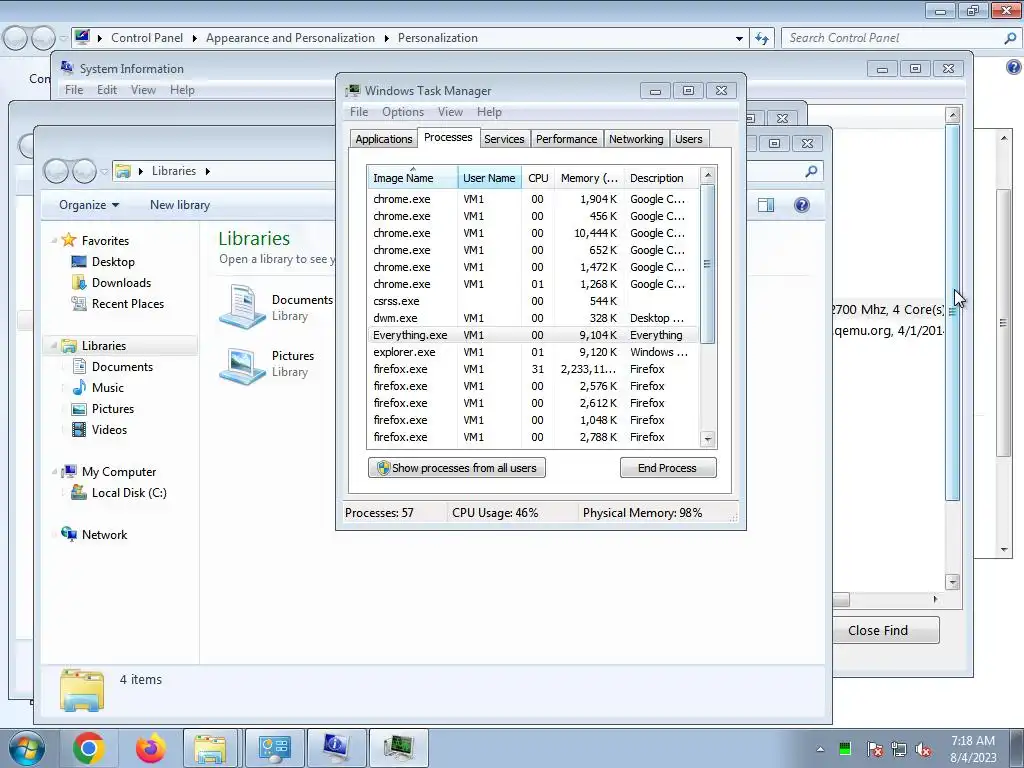Click System Information horizontal scroll right arrow
The height and width of the screenshot is (768, 1024).
936,600
